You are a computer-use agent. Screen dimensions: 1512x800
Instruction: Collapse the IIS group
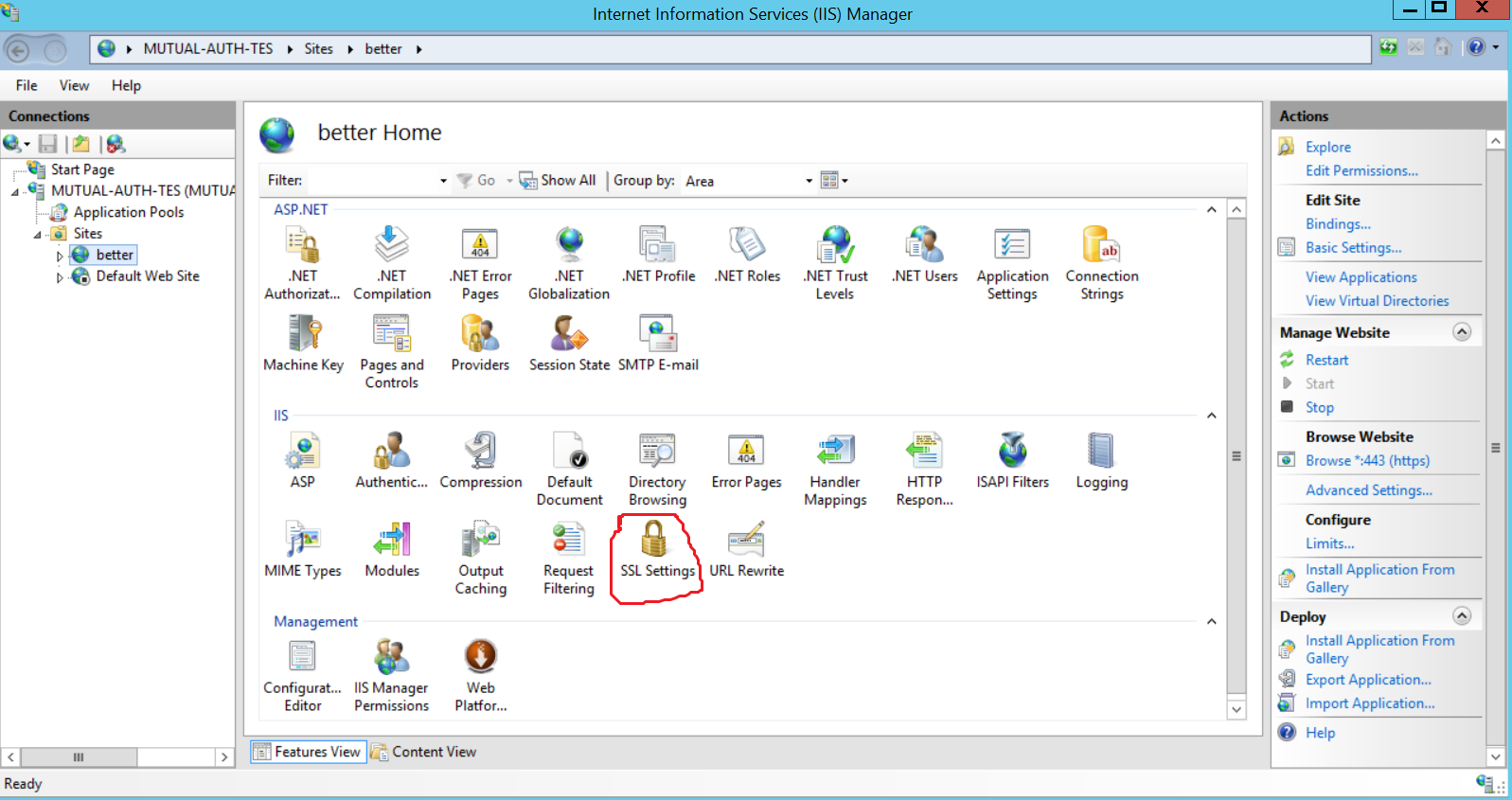(1212, 416)
